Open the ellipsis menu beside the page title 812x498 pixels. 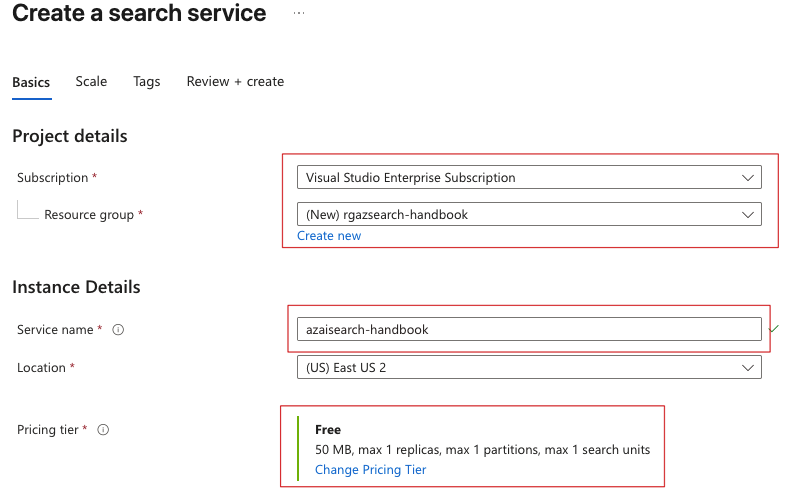[x=299, y=13]
